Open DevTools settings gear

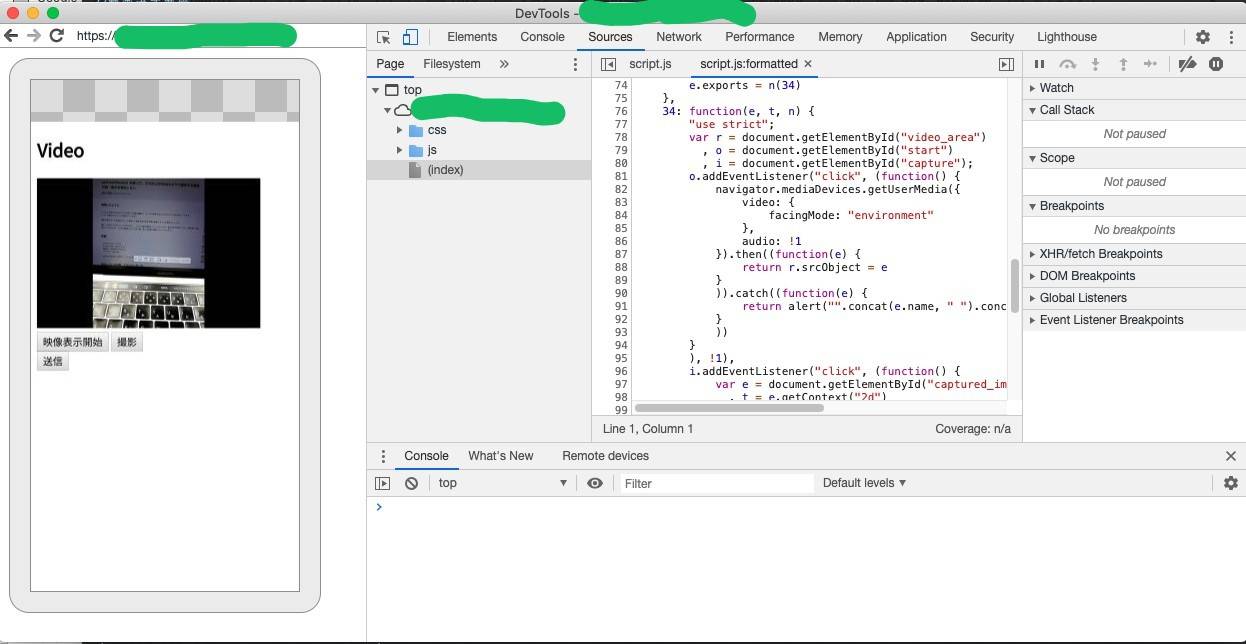(x=1203, y=37)
